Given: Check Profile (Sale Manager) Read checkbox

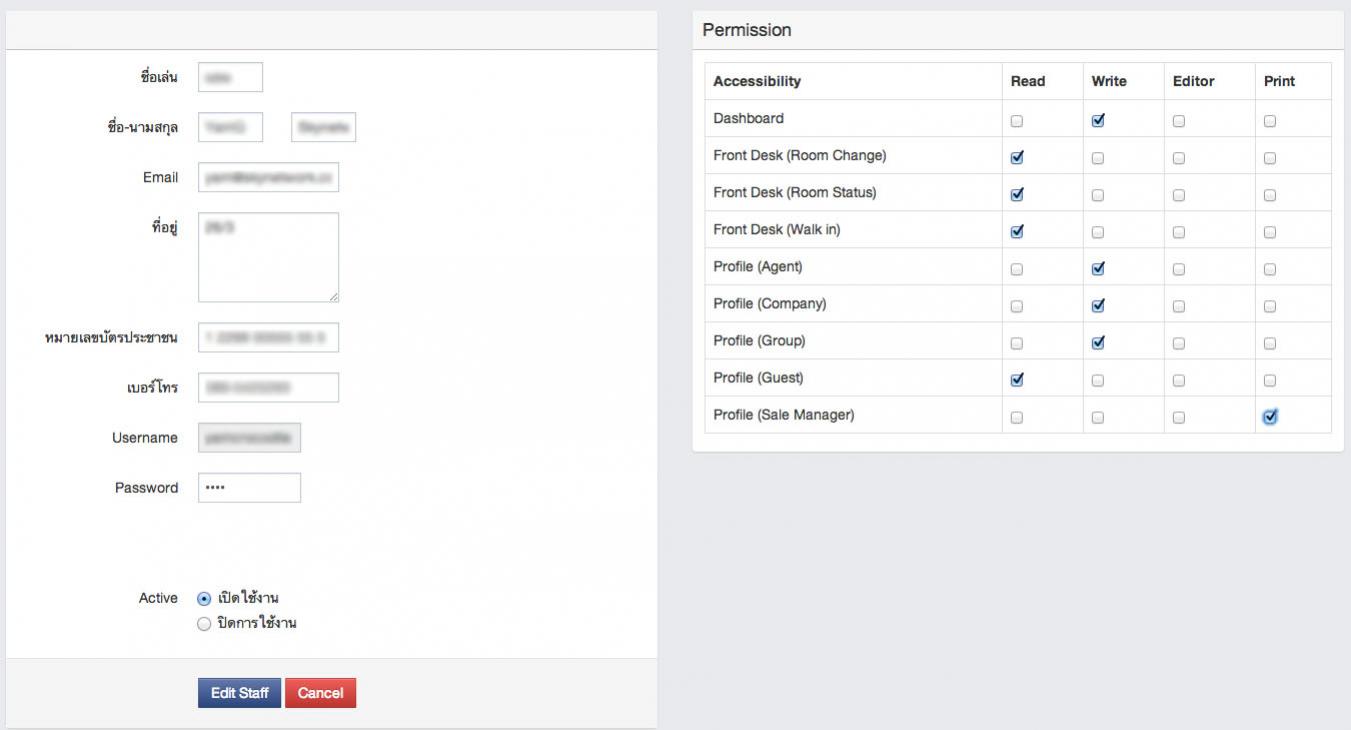Looking at the screenshot, I should (1017, 417).
